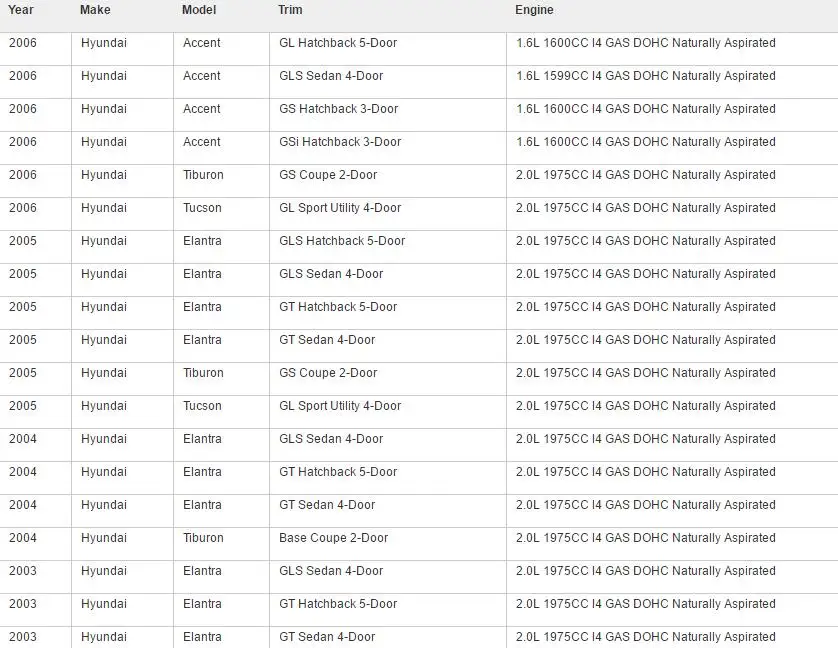Click the Tiburon model cell in 2004 row
Image resolution: width=838 pixels, height=648 pixels.
203,538
